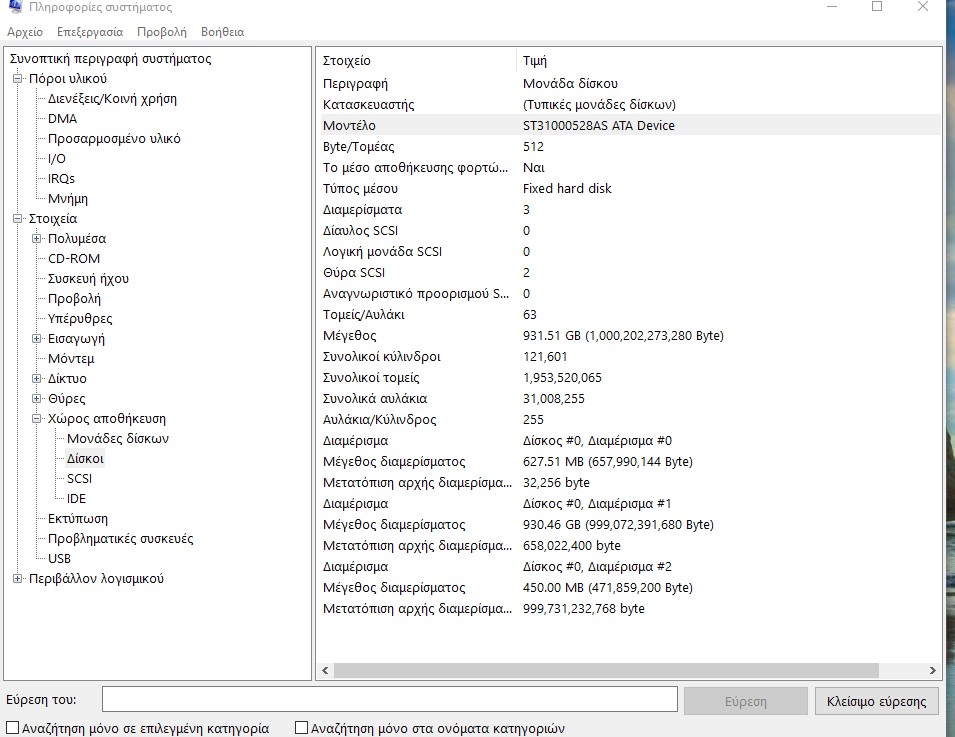Select the Μοντέλο row
The height and width of the screenshot is (737, 955).
coord(630,125)
